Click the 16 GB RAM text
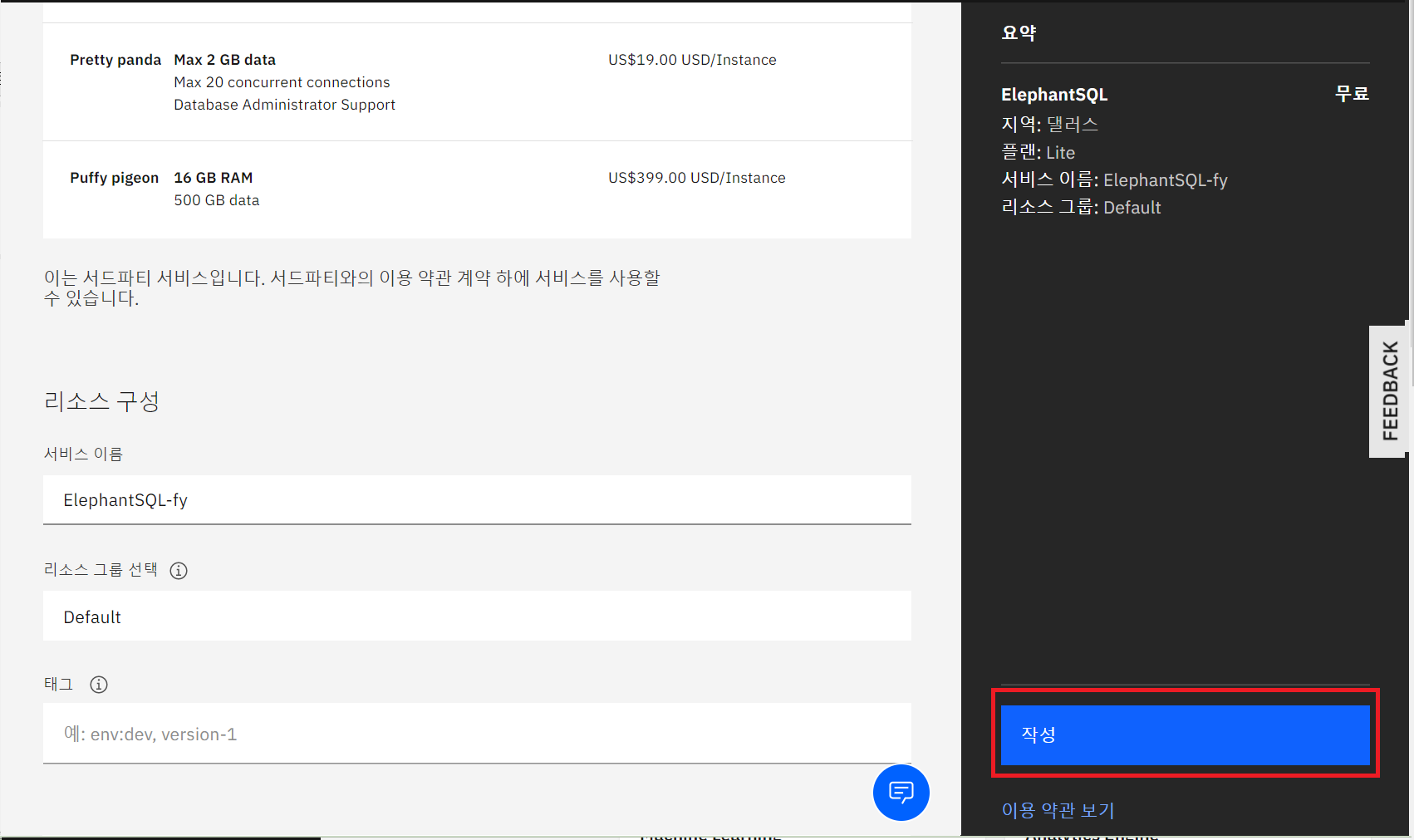Image resolution: width=1414 pixels, height=840 pixels. pyautogui.click(x=213, y=178)
